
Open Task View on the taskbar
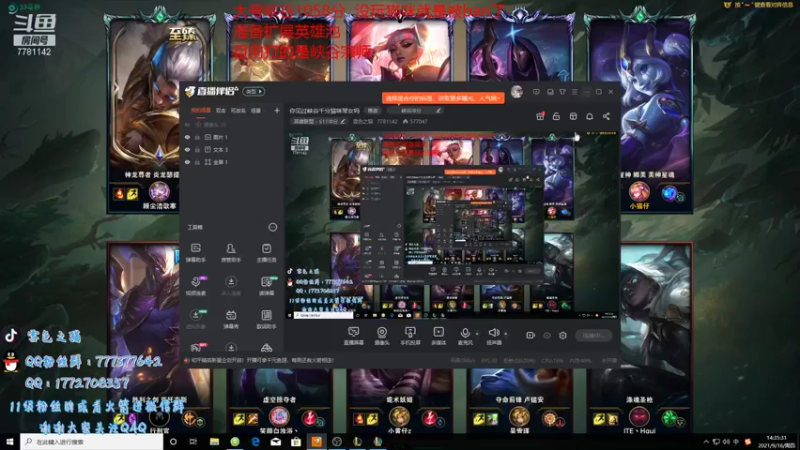(193, 442)
